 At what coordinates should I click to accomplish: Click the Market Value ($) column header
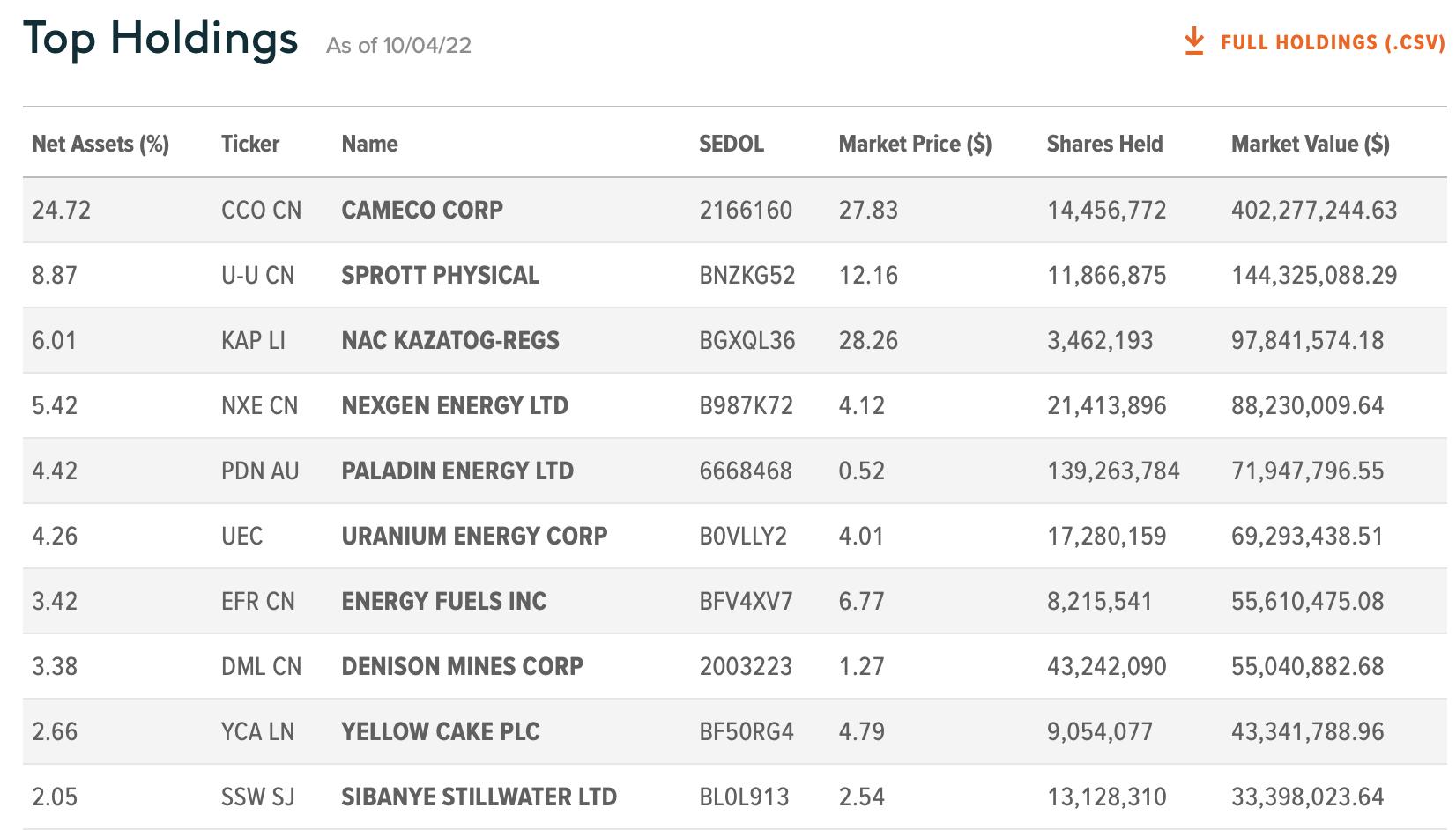click(1310, 144)
